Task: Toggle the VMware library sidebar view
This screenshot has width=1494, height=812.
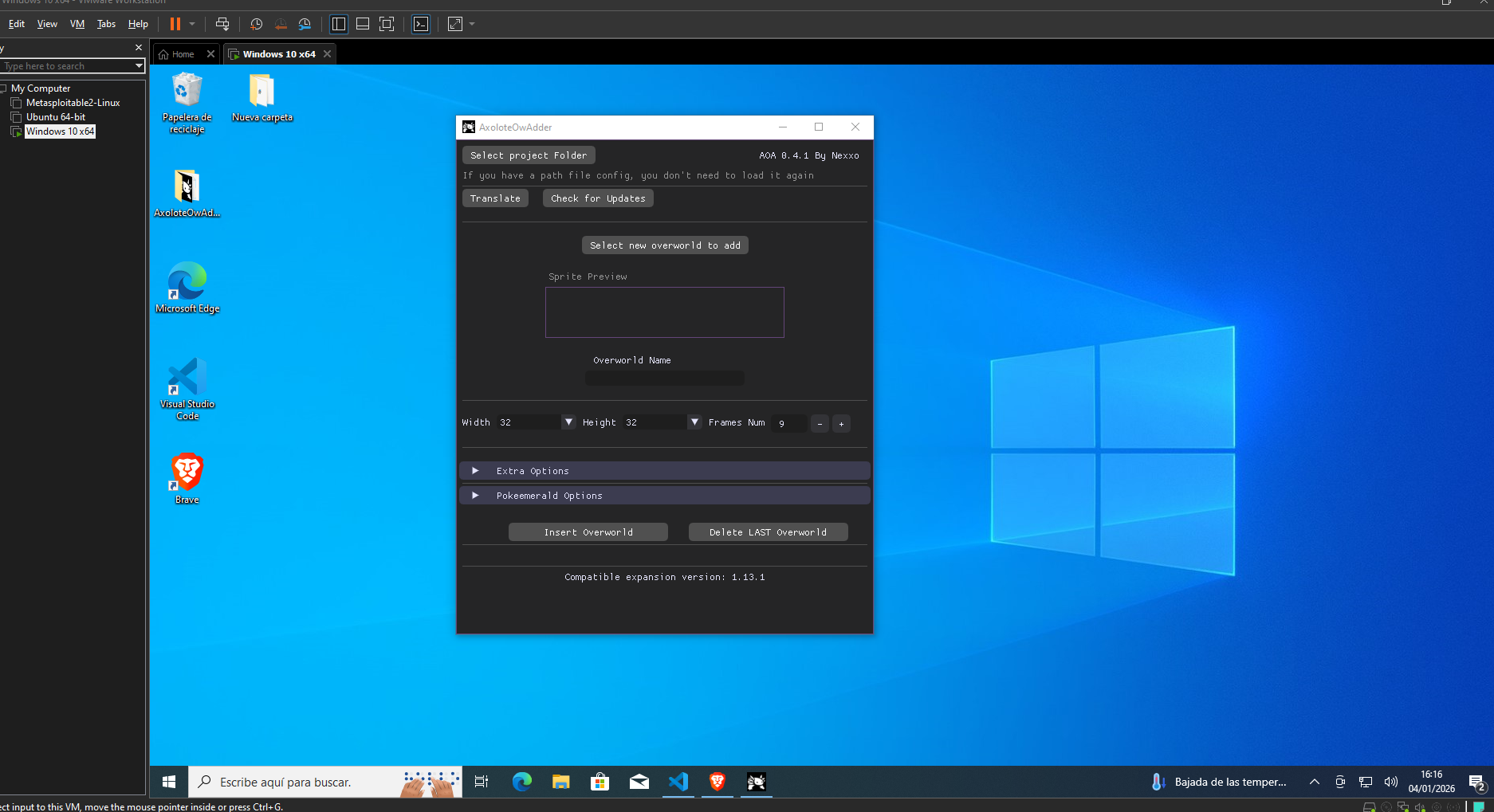Action: [339, 24]
